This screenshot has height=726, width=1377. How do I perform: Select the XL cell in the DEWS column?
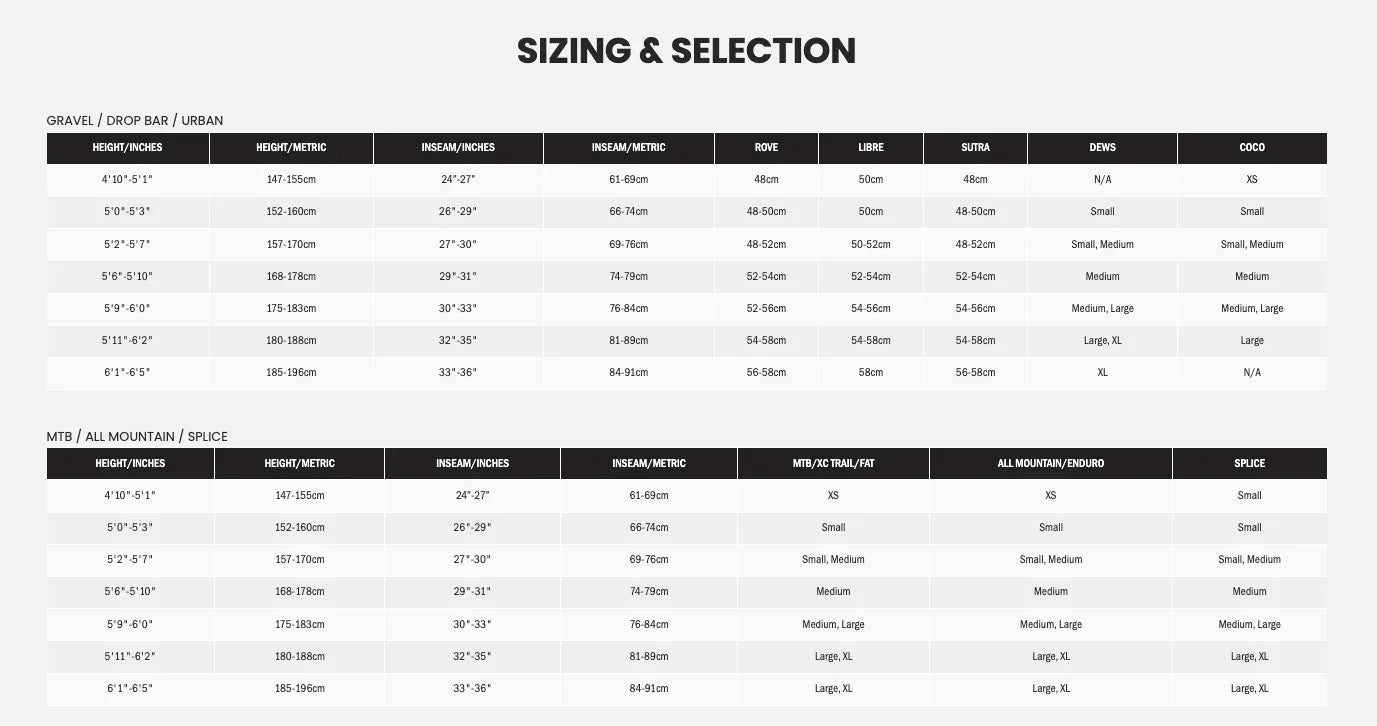pyautogui.click(x=1102, y=372)
